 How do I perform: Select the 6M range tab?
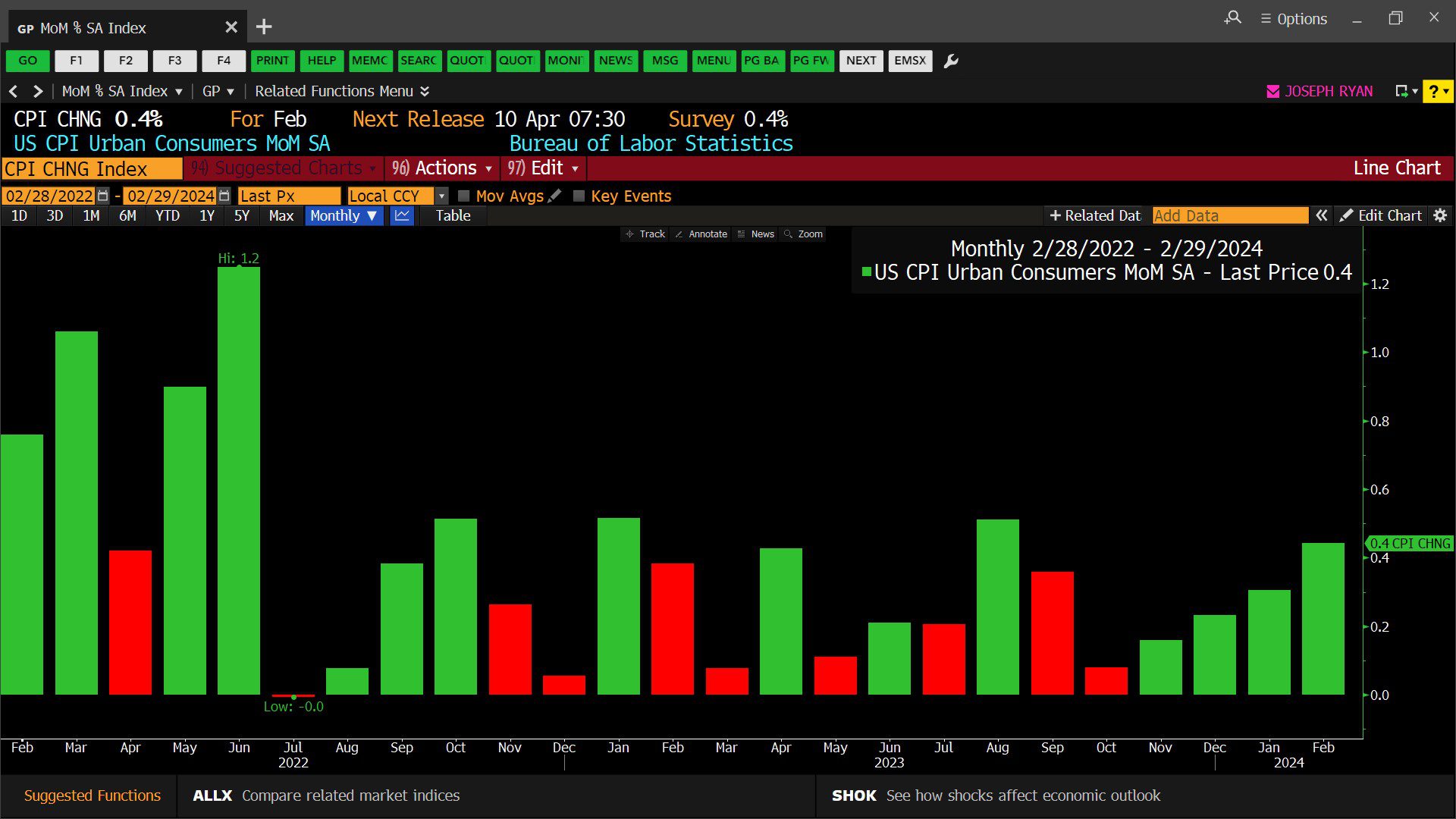pyautogui.click(x=127, y=216)
